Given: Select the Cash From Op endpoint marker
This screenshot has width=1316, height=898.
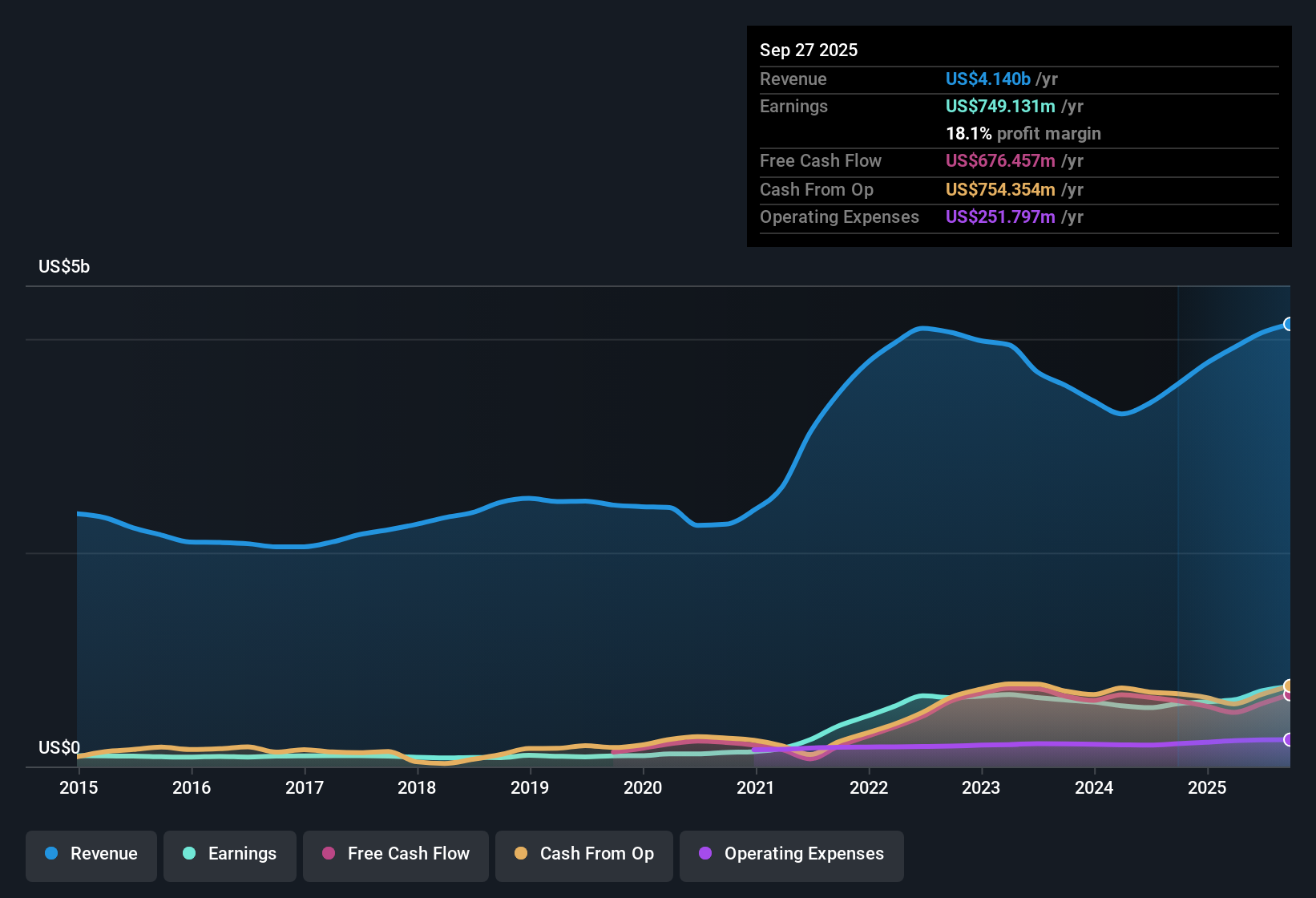Looking at the screenshot, I should (x=1289, y=687).
